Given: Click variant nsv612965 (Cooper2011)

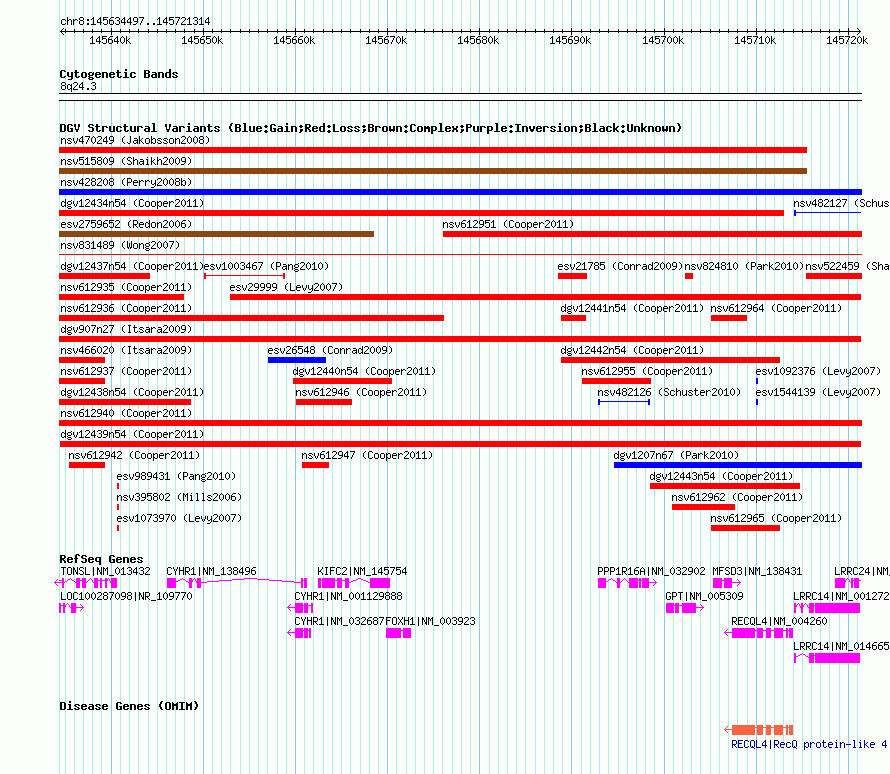Looking at the screenshot, I should click(x=776, y=519).
